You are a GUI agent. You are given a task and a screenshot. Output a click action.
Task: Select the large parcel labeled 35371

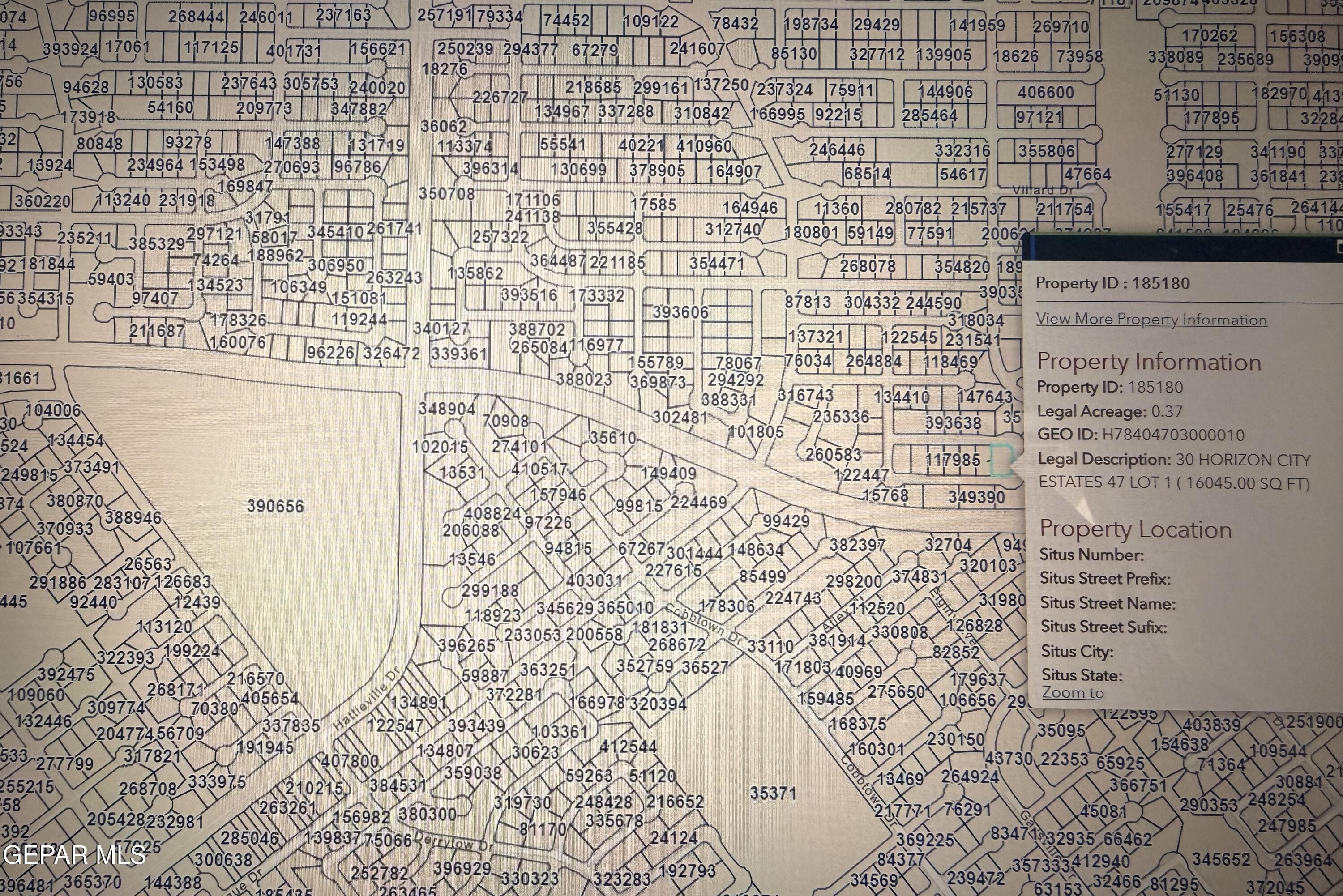(773, 793)
